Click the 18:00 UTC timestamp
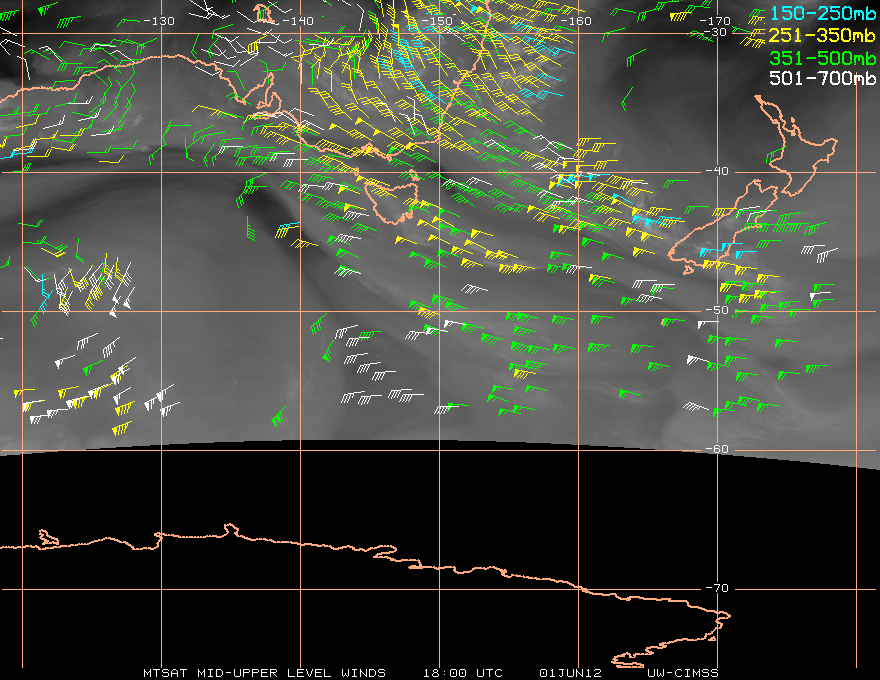 [x=462, y=673]
